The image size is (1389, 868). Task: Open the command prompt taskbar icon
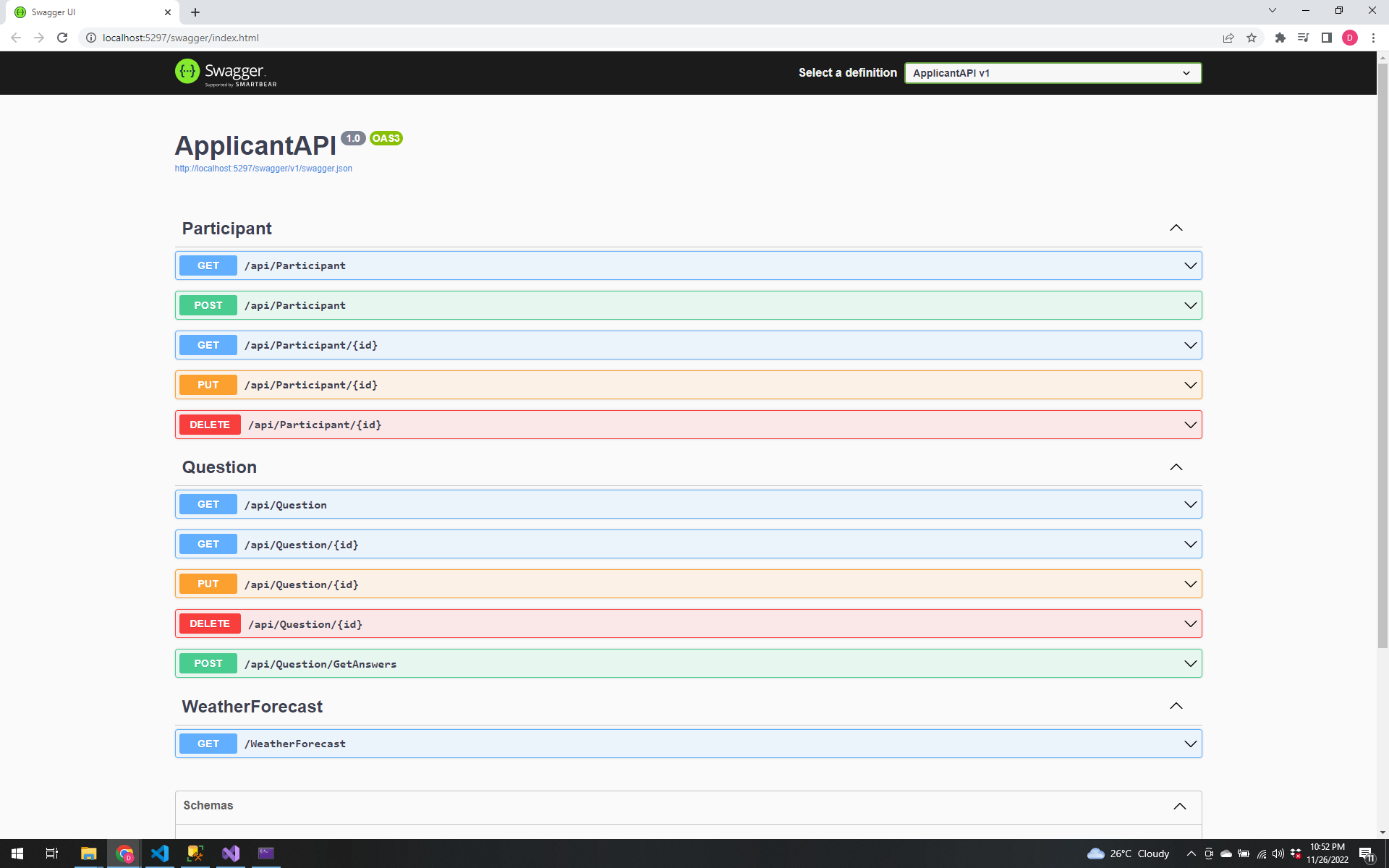[266, 854]
